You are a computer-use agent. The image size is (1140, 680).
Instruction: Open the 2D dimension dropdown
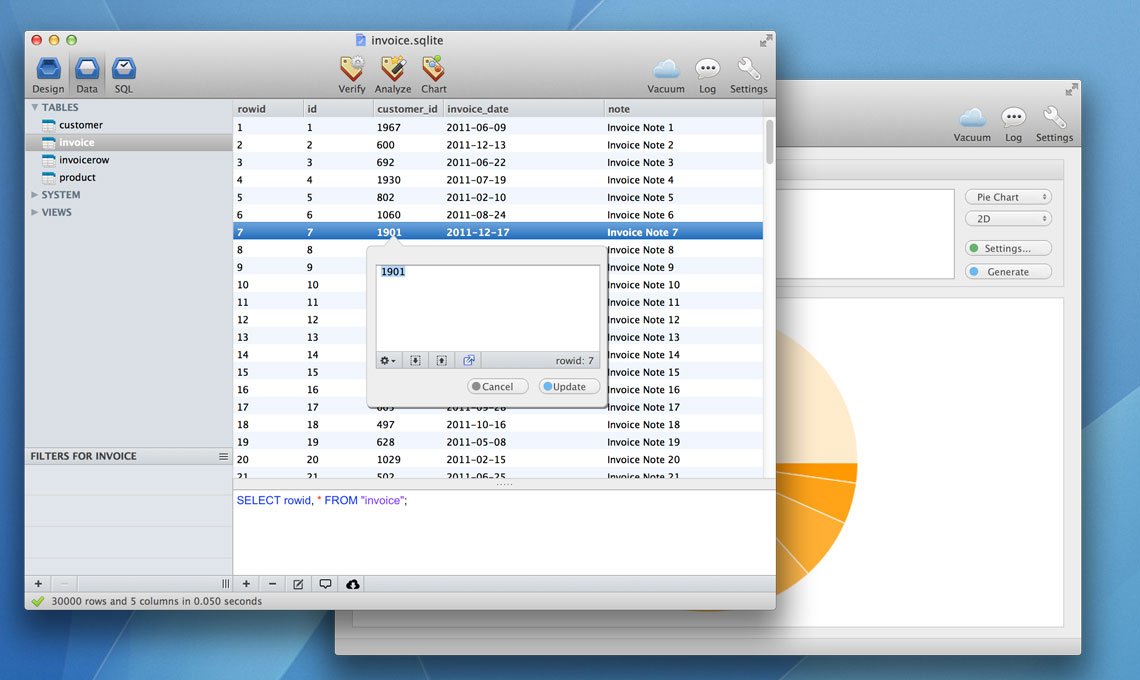1008,219
